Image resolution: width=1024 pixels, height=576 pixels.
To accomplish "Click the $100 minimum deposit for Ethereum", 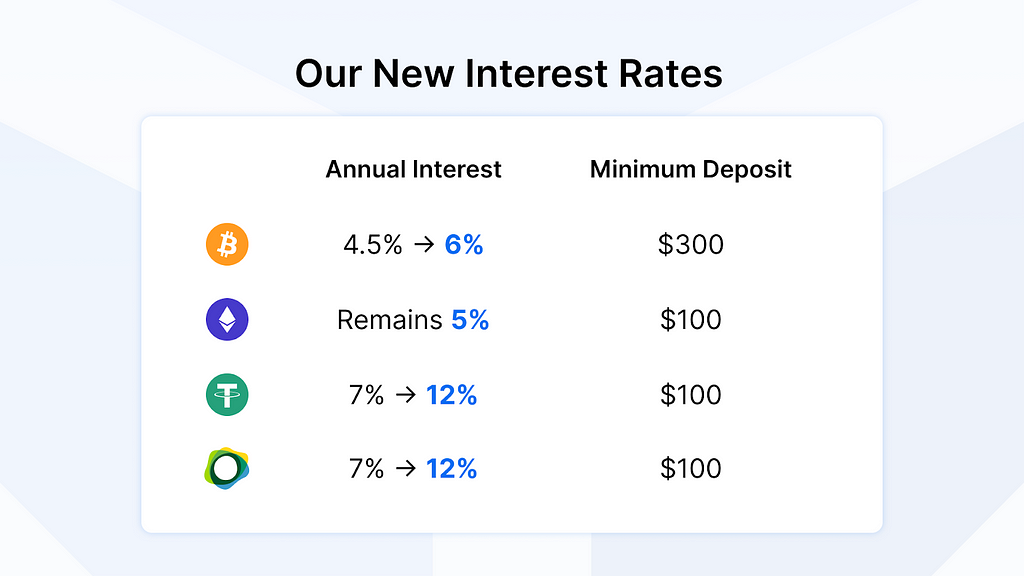I will point(691,320).
